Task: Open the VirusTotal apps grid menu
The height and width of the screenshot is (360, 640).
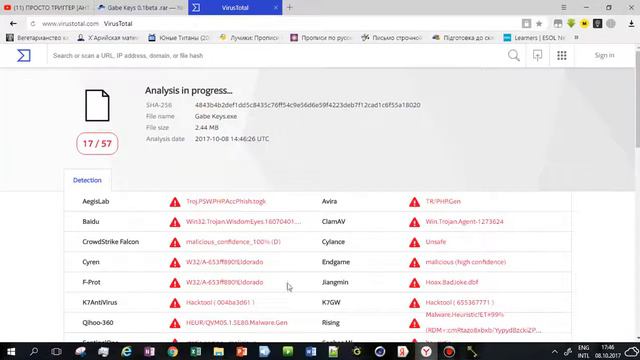Action: (x=562, y=56)
